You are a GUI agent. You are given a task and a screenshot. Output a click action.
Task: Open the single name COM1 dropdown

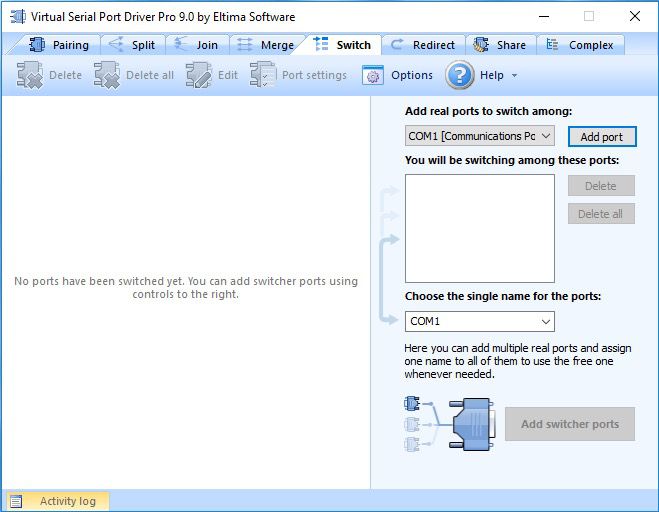[x=480, y=322]
